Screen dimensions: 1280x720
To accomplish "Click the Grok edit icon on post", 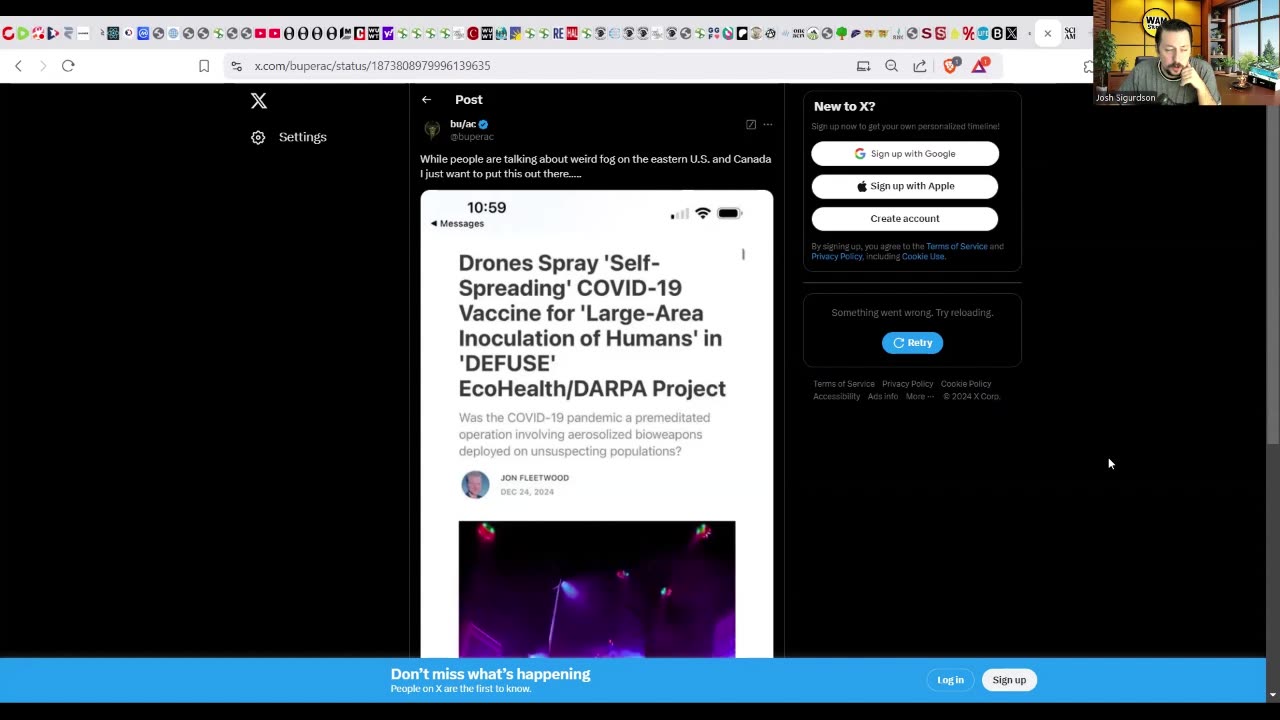I will pyautogui.click(x=751, y=125).
